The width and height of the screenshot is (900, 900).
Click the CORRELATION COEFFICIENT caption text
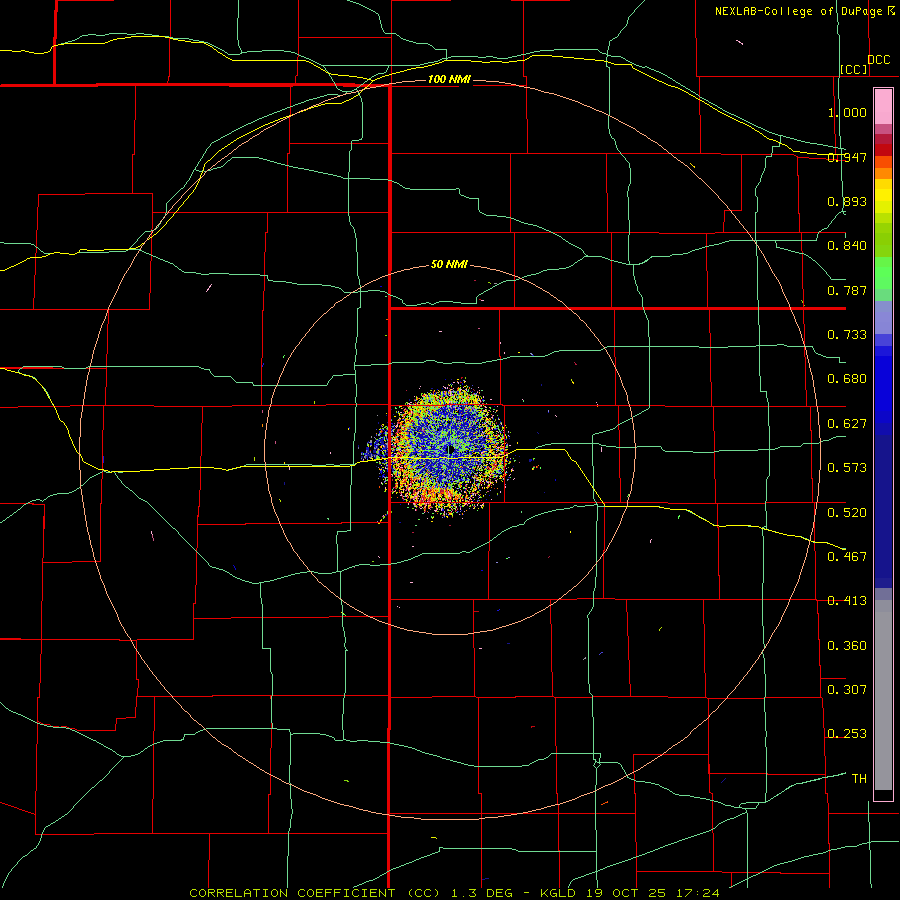click(292, 893)
